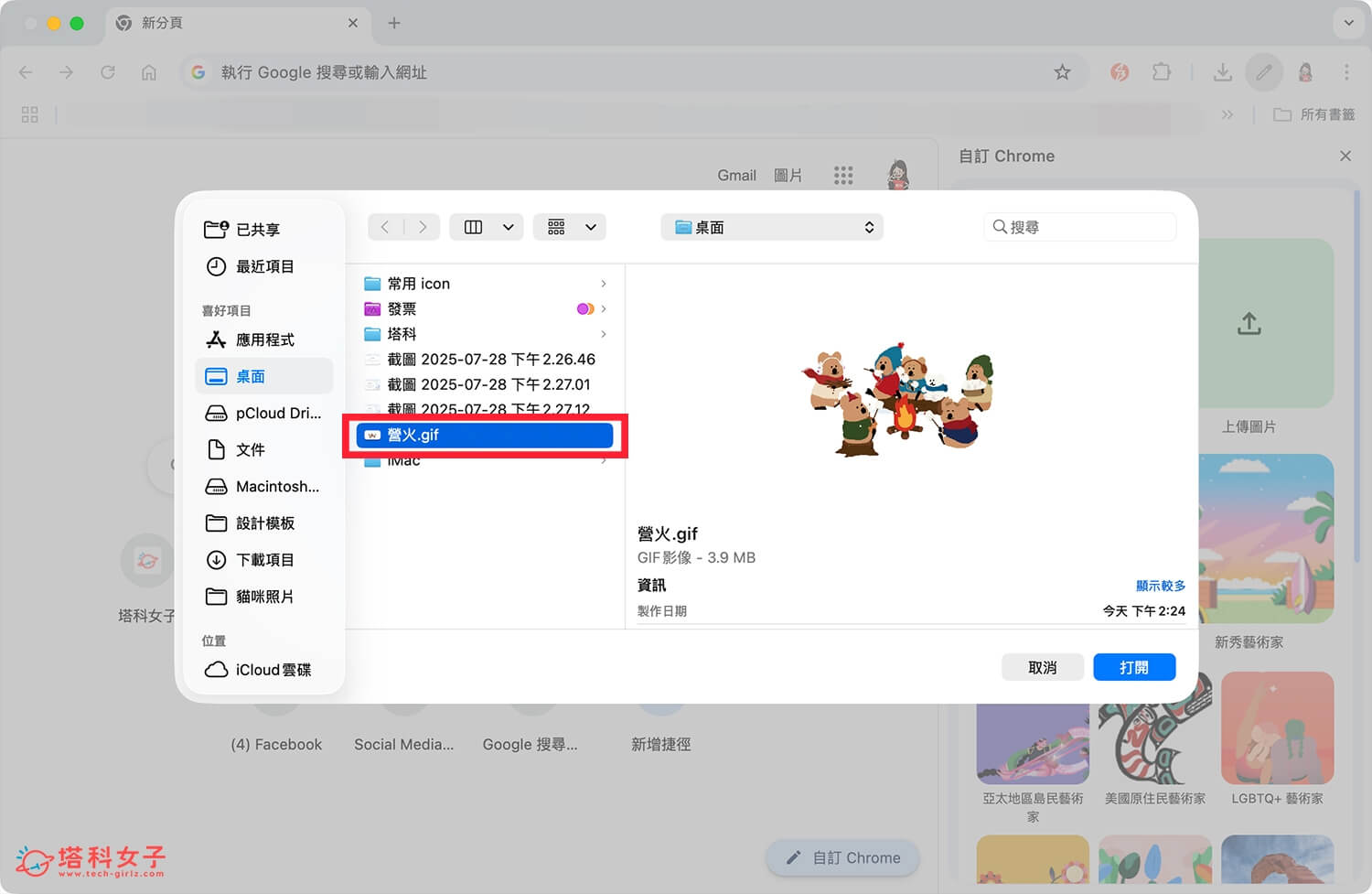1372x894 pixels.
Task: Click the 取消 button
Action: 1043,667
